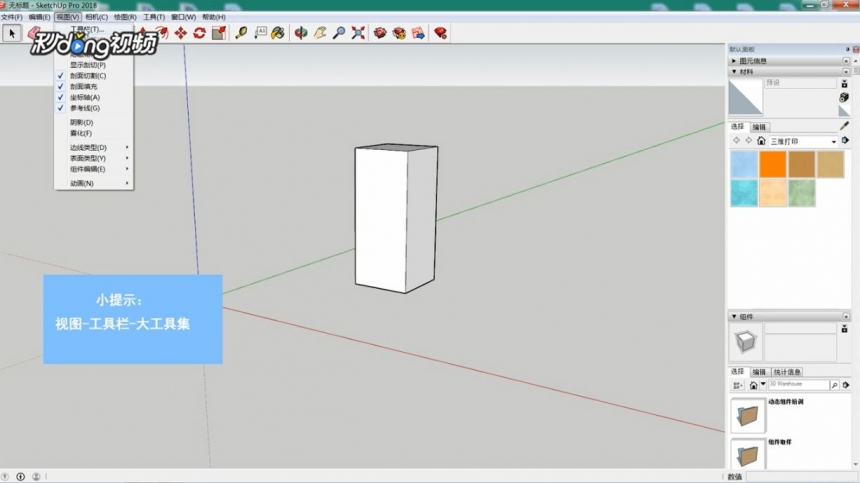Open the 工具(T) menu
This screenshot has width=860, height=483.
pyautogui.click(x=154, y=18)
